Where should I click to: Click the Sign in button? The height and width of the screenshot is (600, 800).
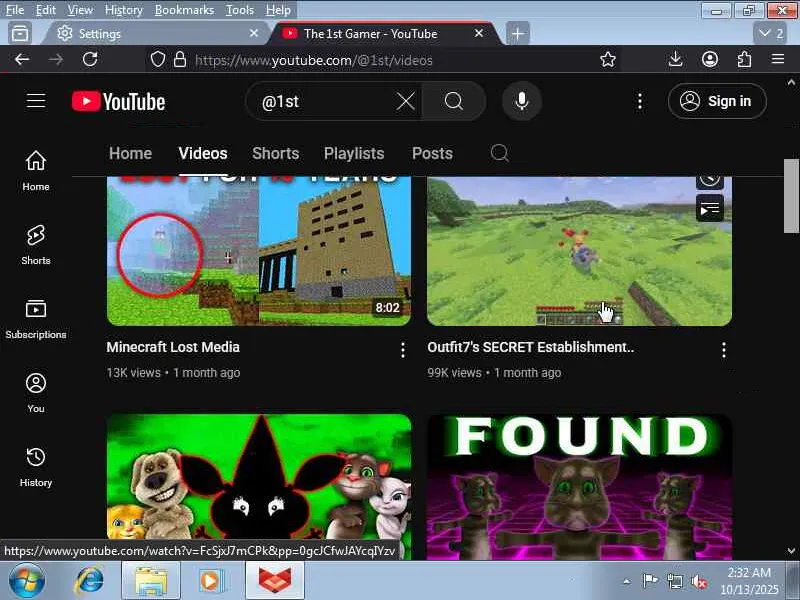717,101
